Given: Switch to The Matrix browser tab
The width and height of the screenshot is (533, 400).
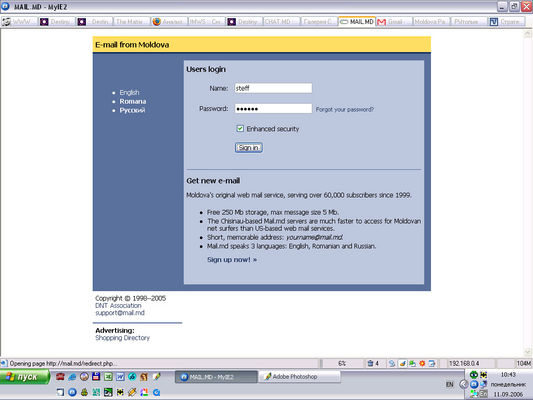Looking at the screenshot, I should [132, 22].
